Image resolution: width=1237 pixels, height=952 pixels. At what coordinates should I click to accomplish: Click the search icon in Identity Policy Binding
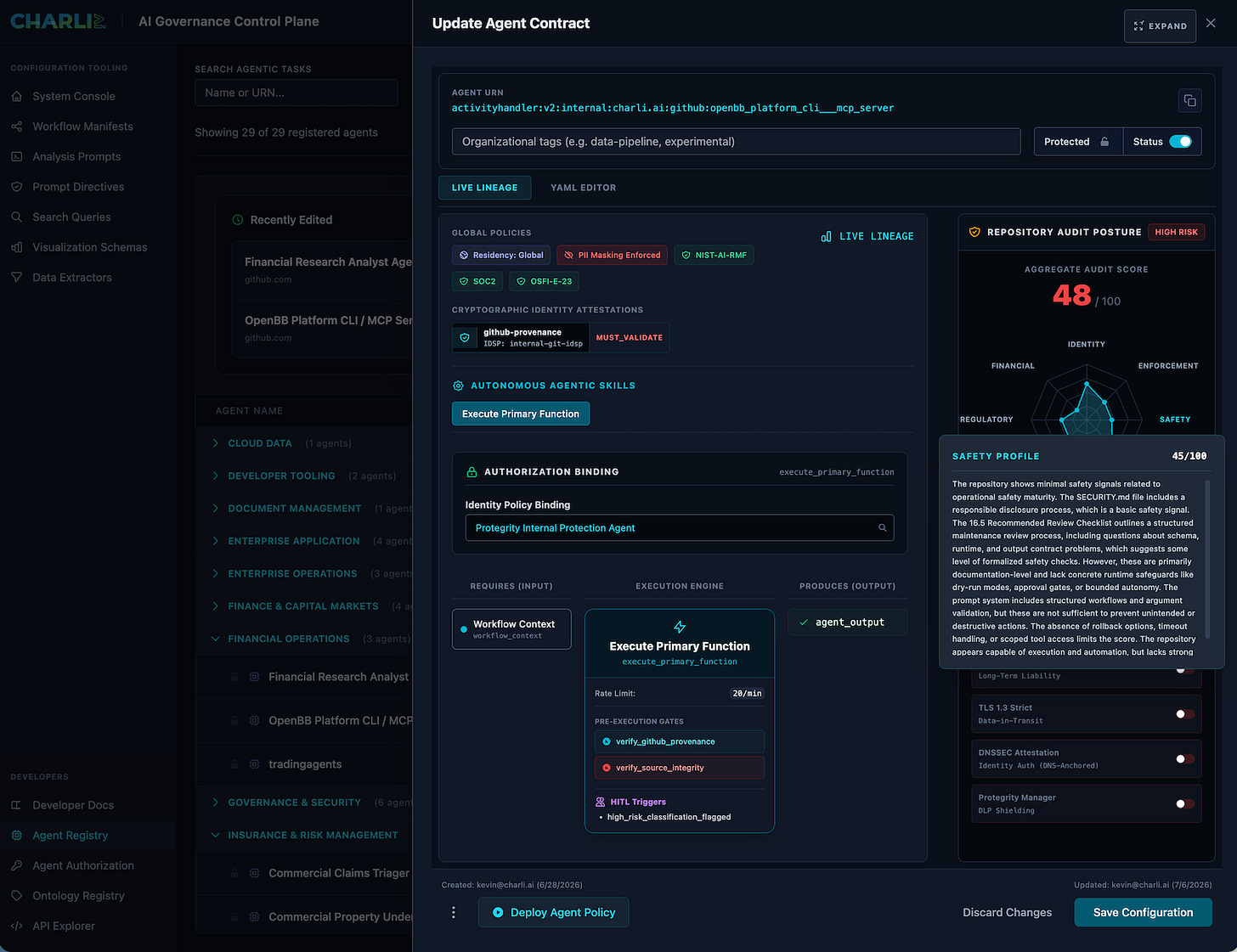pyautogui.click(x=882, y=528)
